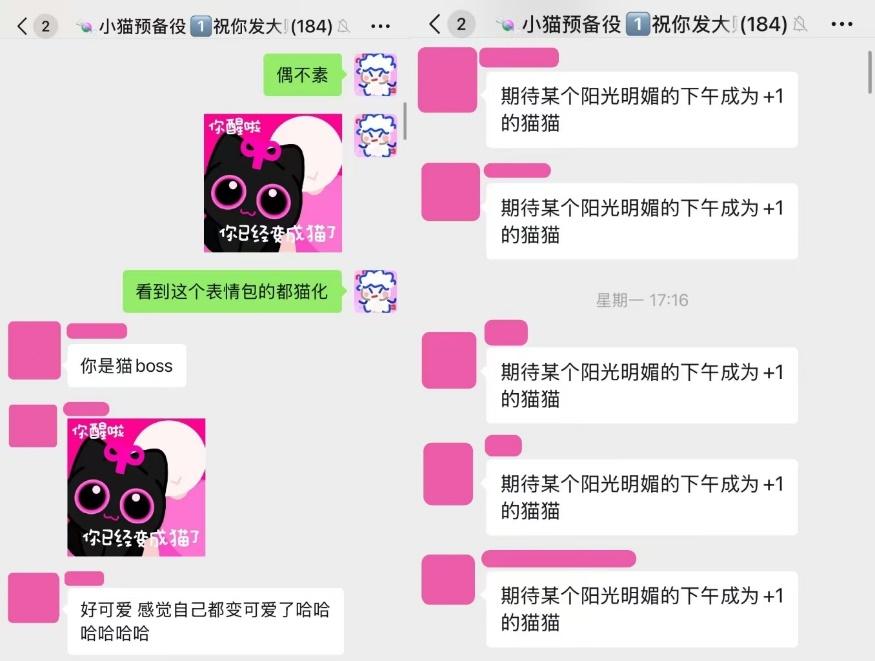Tap the green 看到这个表情包的都猫化 bubble
This screenshot has height=661, width=875.
click(x=232, y=291)
